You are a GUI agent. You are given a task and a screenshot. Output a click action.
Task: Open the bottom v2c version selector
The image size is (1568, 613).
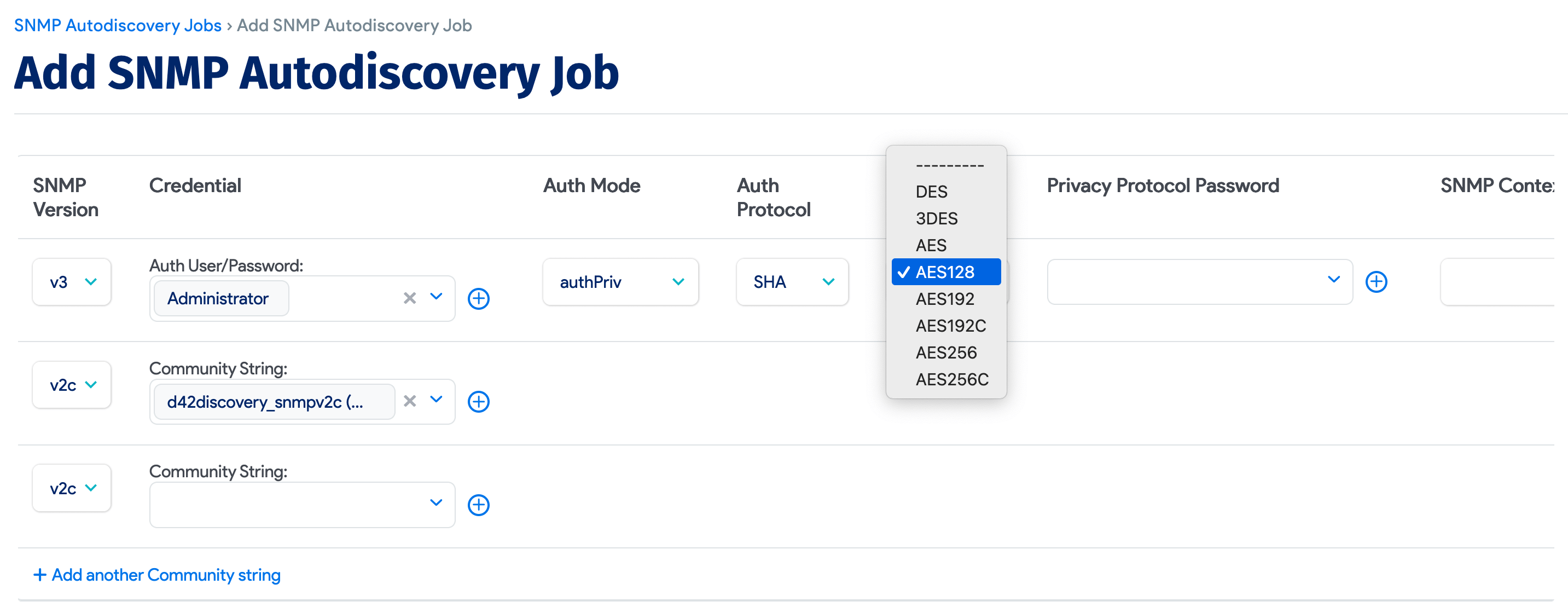[71, 488]
